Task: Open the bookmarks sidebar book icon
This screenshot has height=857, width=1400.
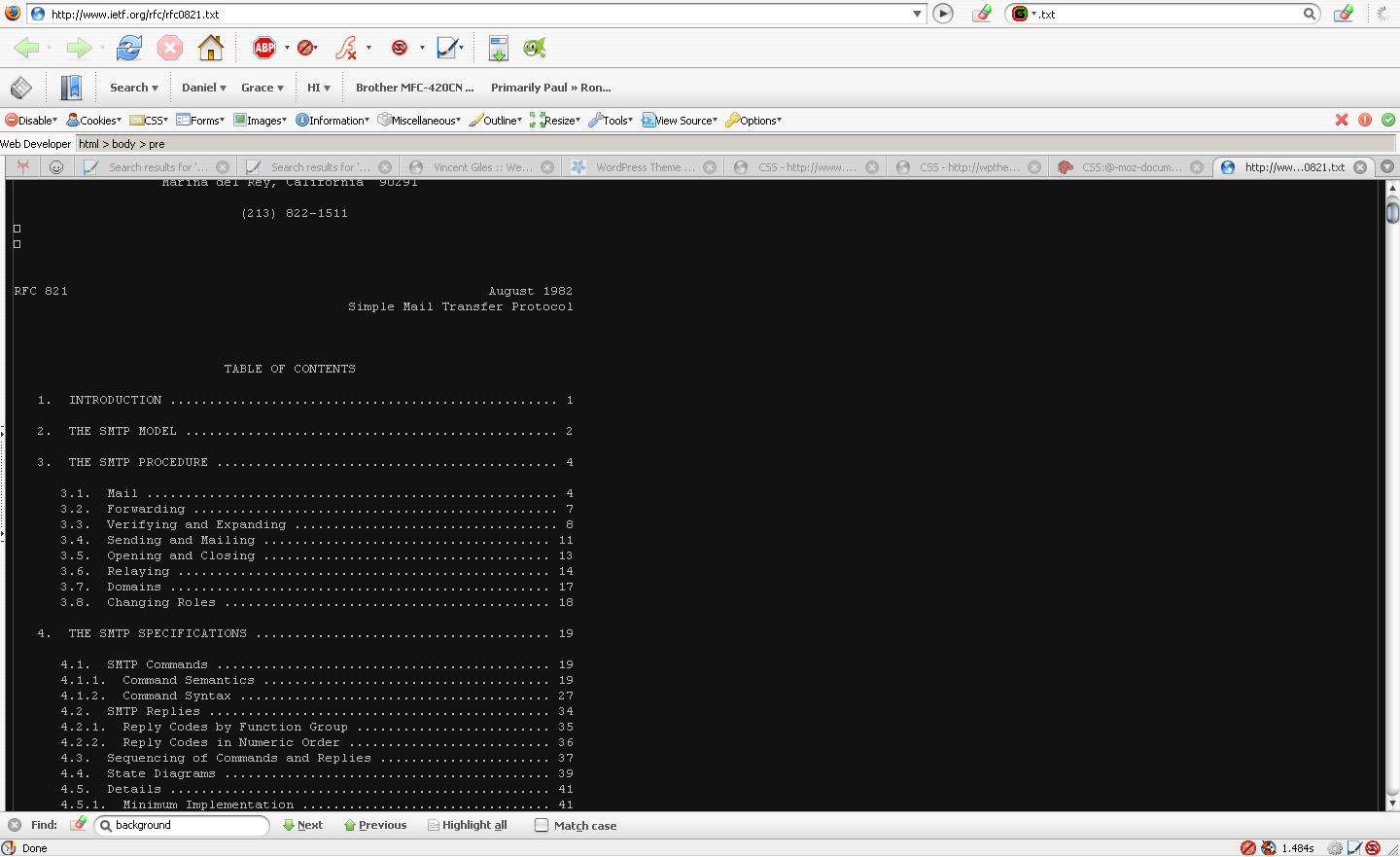Action: click(71, 88)
